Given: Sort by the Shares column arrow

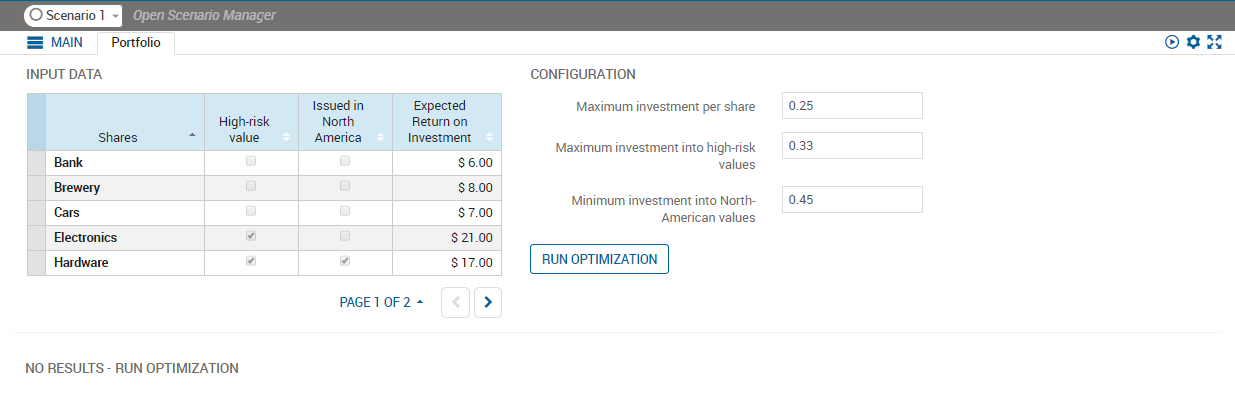Looking at the screenshot, I should [x=192, y=137].
